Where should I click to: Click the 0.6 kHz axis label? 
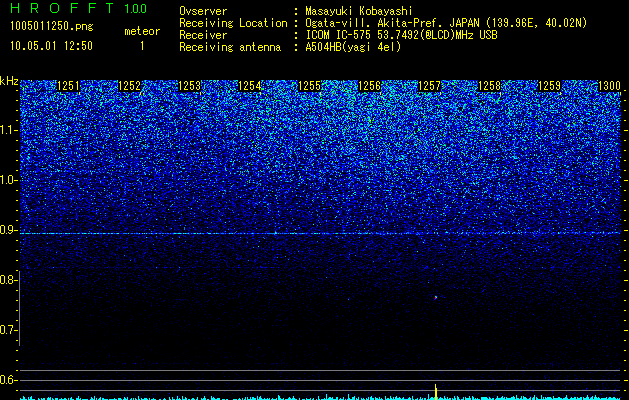(x=8, y=380)
